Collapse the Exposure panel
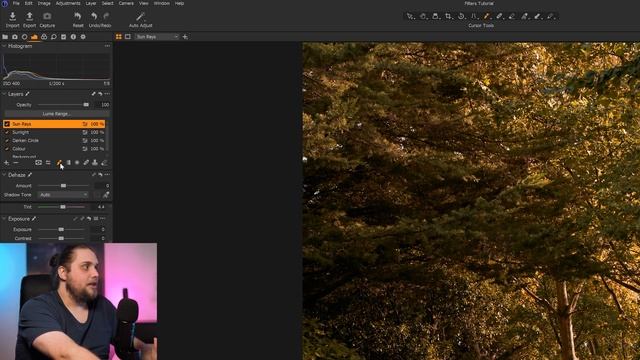 tap(4, 219)
